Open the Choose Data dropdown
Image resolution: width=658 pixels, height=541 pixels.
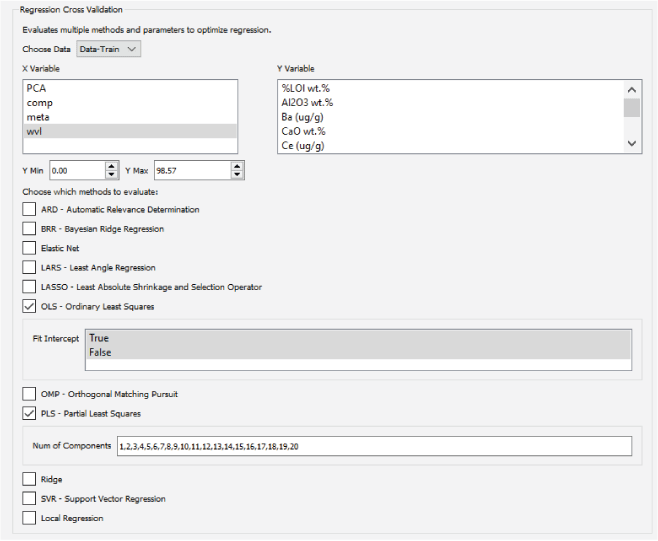pos(109,48)
